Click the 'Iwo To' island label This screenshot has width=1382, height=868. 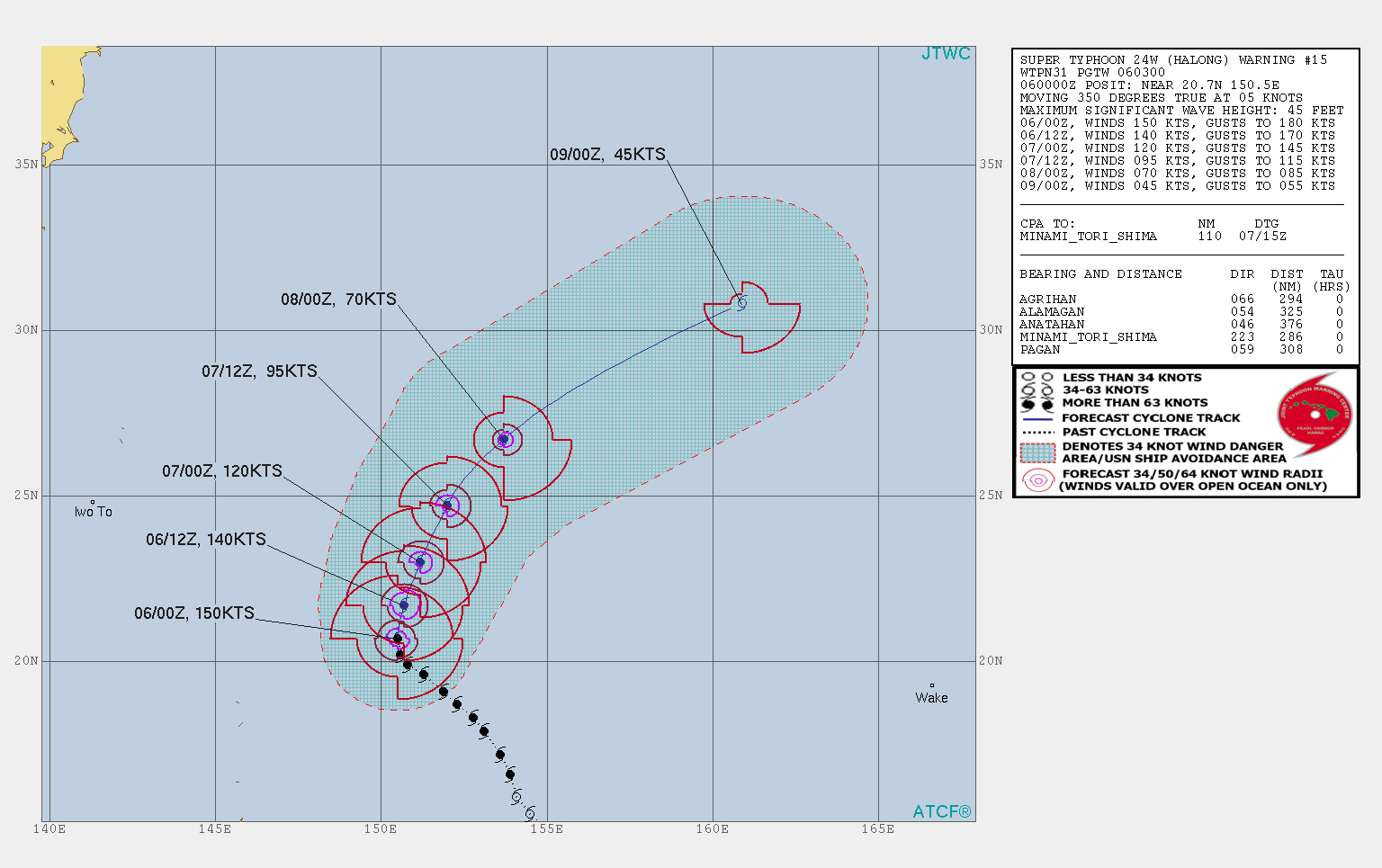pyautogui.click(x=94, y=512)
